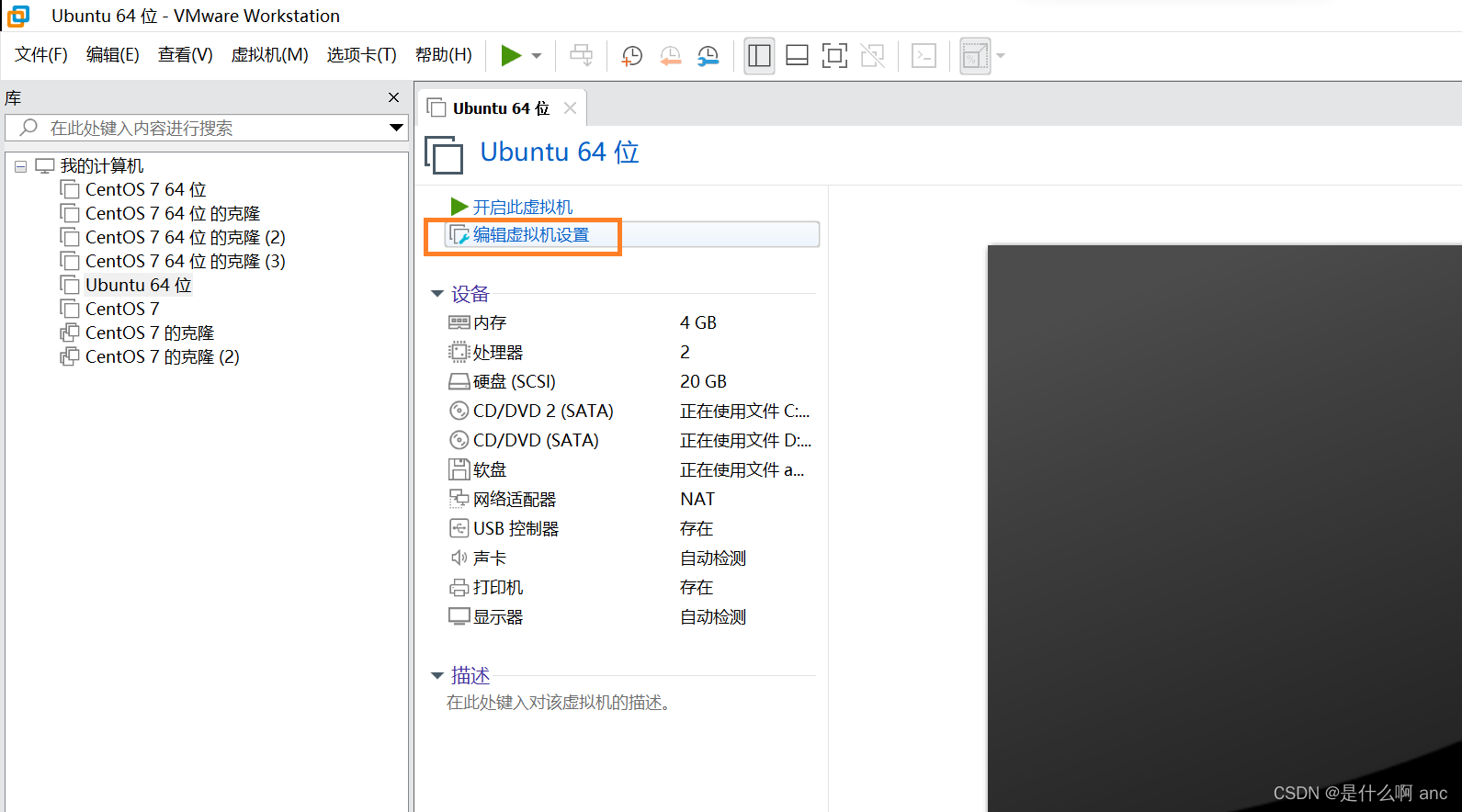
Task: Click the green power on play icon in toolbar
Action: pyautogui.click(x=511, y=56)
